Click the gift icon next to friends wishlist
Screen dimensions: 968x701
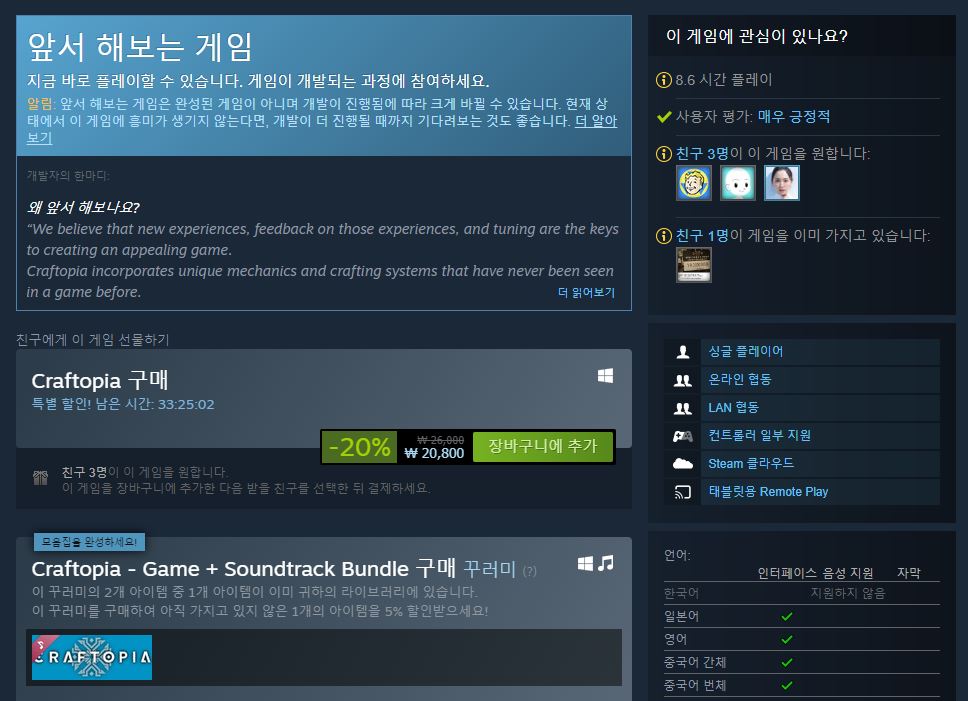tap(40, 478)
